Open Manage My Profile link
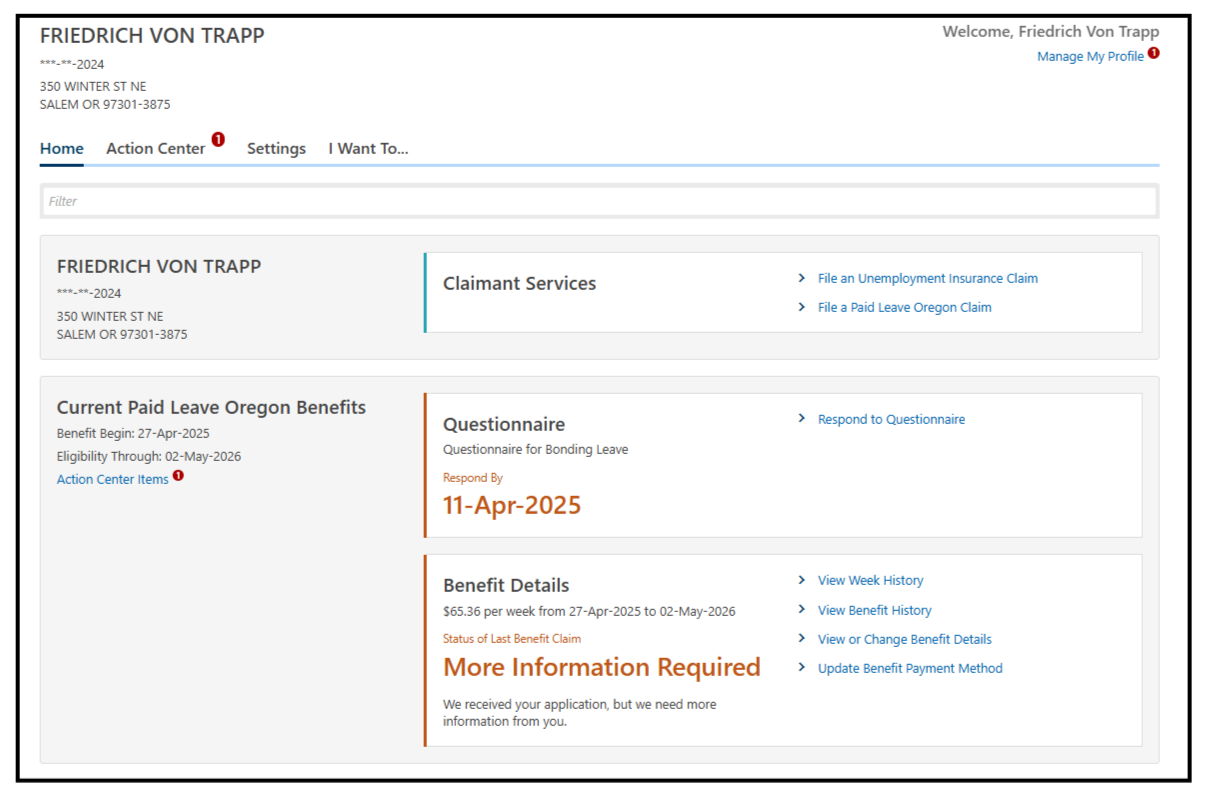The image size is (1219, 809). point(1090,57)
